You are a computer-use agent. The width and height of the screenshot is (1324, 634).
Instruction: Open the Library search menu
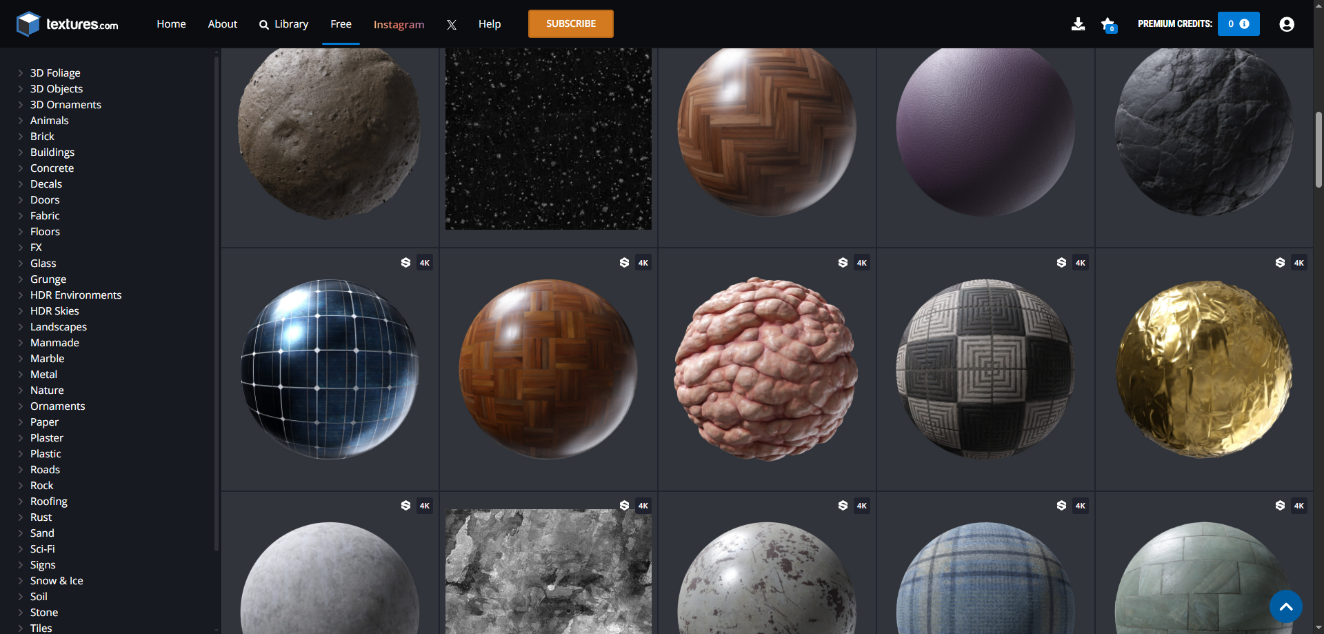tap(283, 24)
